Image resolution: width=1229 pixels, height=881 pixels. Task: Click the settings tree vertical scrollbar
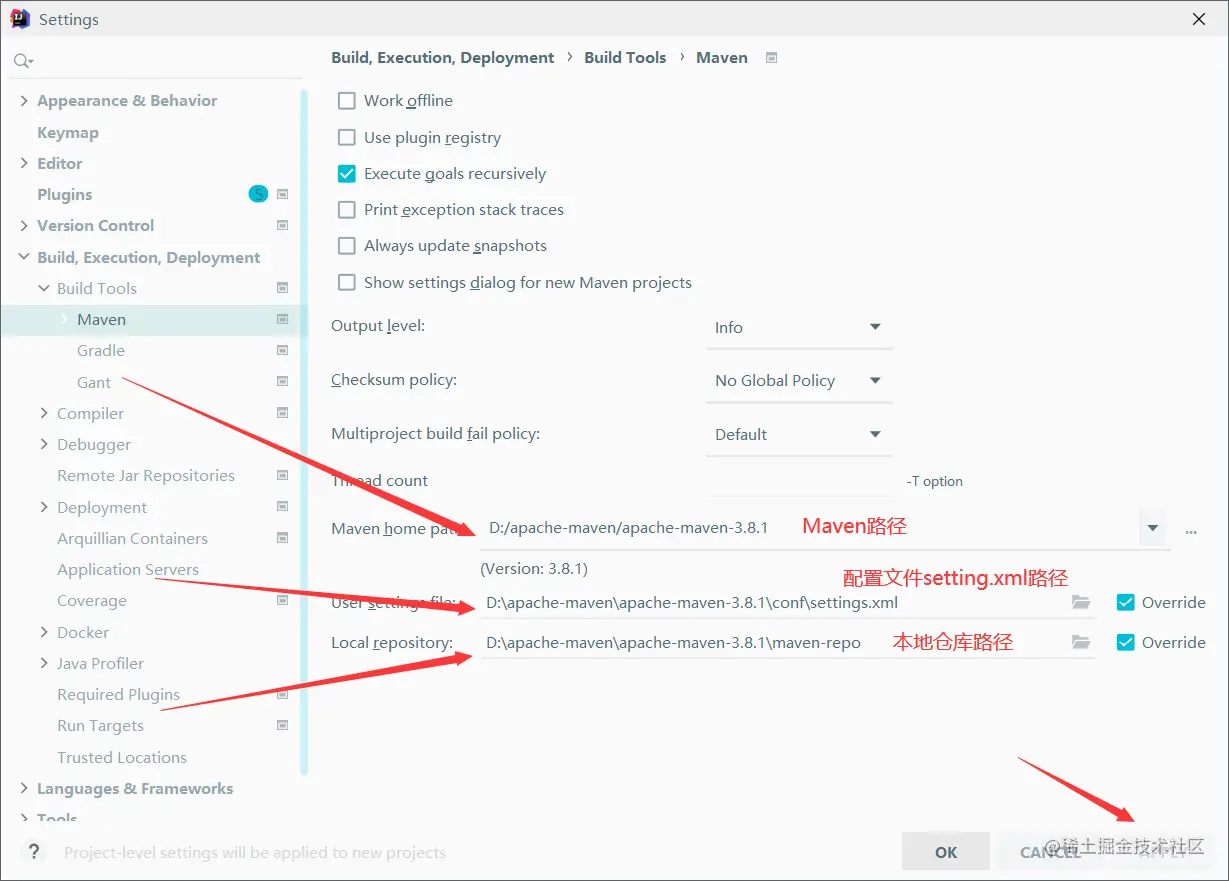click(304, 430)
